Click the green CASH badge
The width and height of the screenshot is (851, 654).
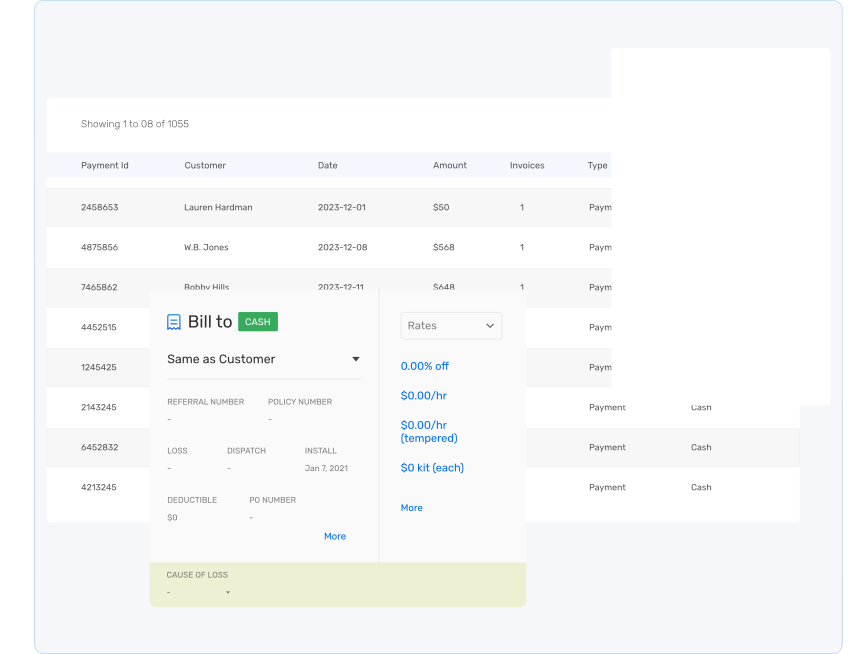[x=257, y=322]
